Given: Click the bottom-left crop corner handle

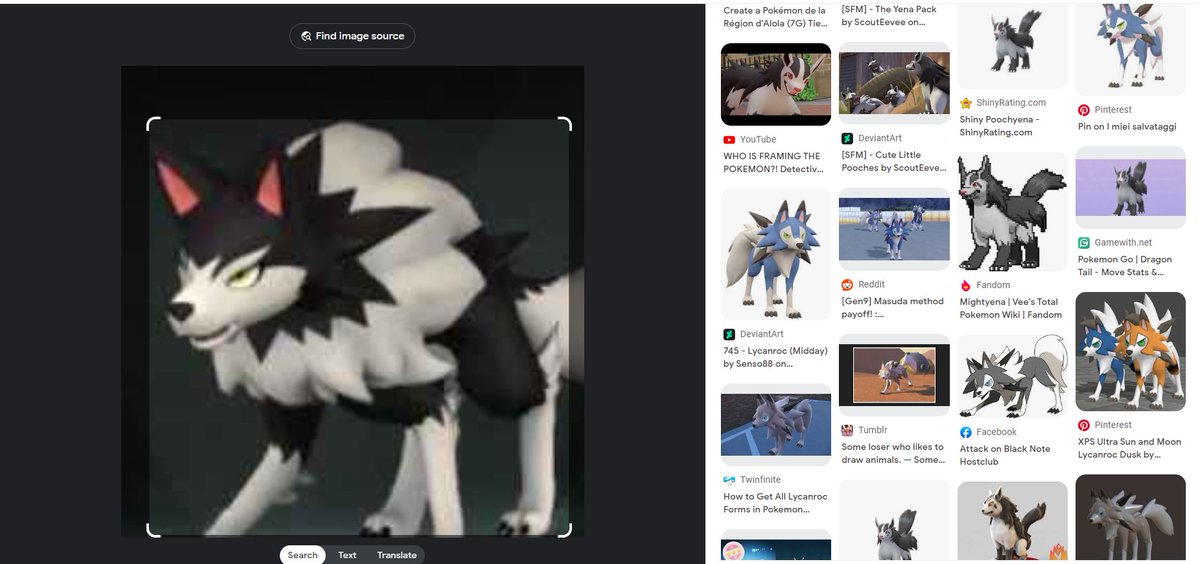Looking at the screenshot, I should [x=152, y=531].
